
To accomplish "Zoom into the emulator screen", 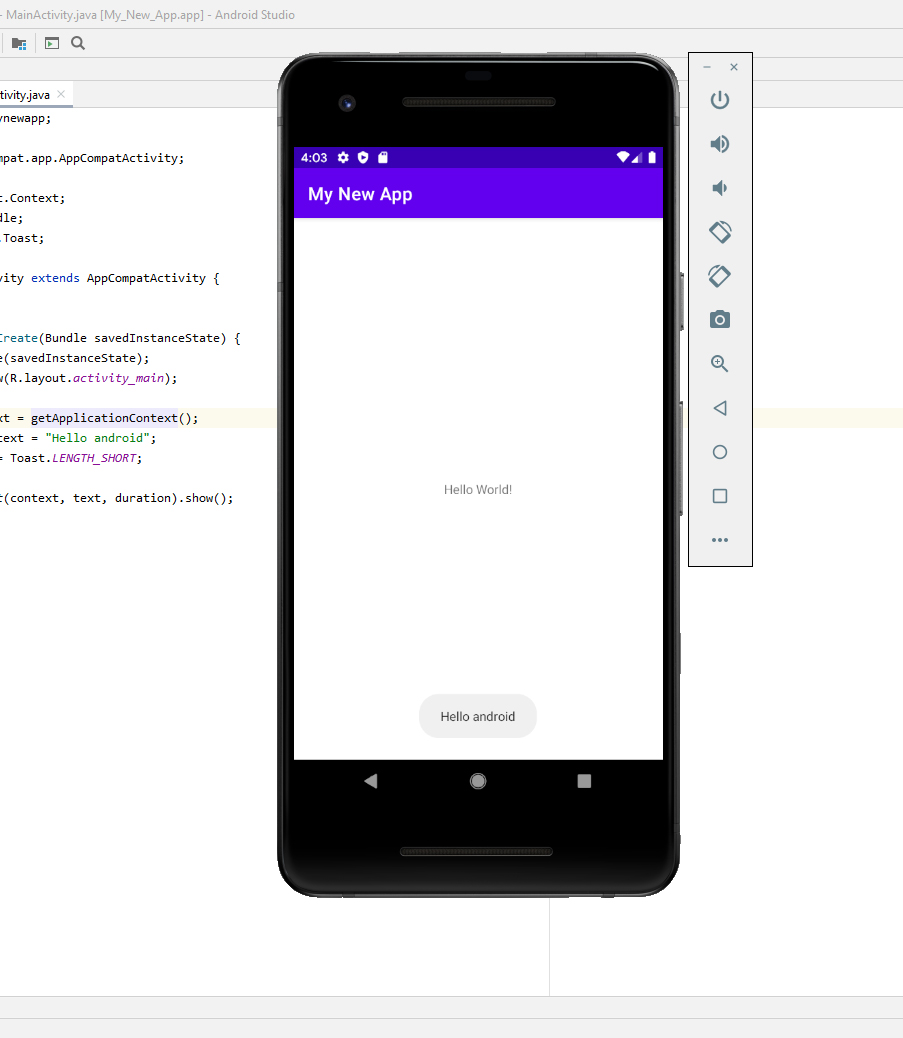I will 719,364.
